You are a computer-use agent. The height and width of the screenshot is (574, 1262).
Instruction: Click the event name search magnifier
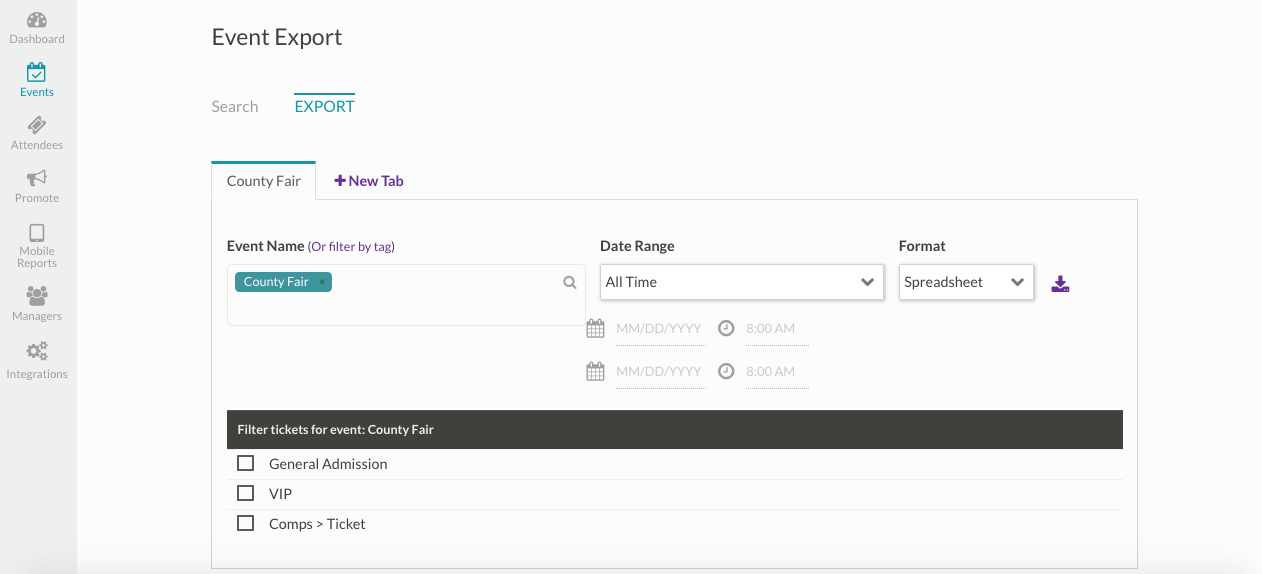570,283
